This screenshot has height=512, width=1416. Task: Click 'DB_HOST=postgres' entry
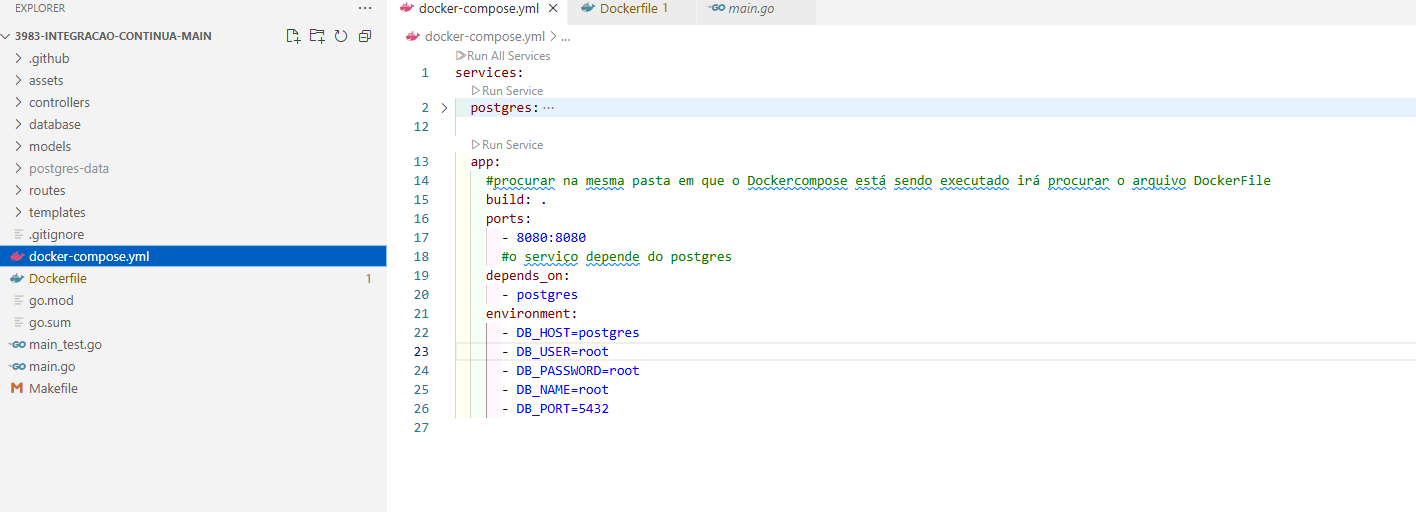578,333
